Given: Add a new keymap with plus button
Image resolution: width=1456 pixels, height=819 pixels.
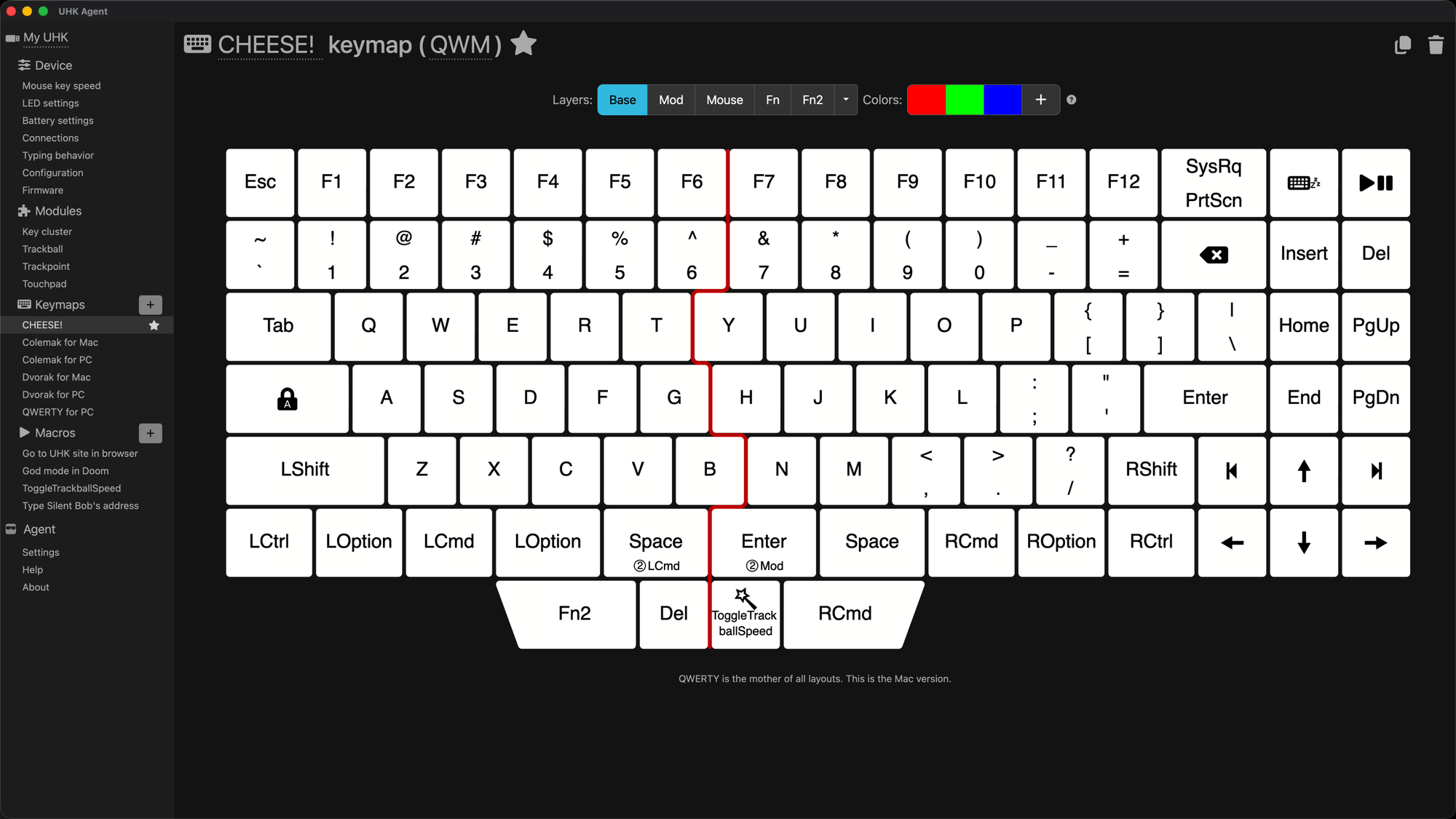Looking at the screenshot, I should (x=151, y=305).
